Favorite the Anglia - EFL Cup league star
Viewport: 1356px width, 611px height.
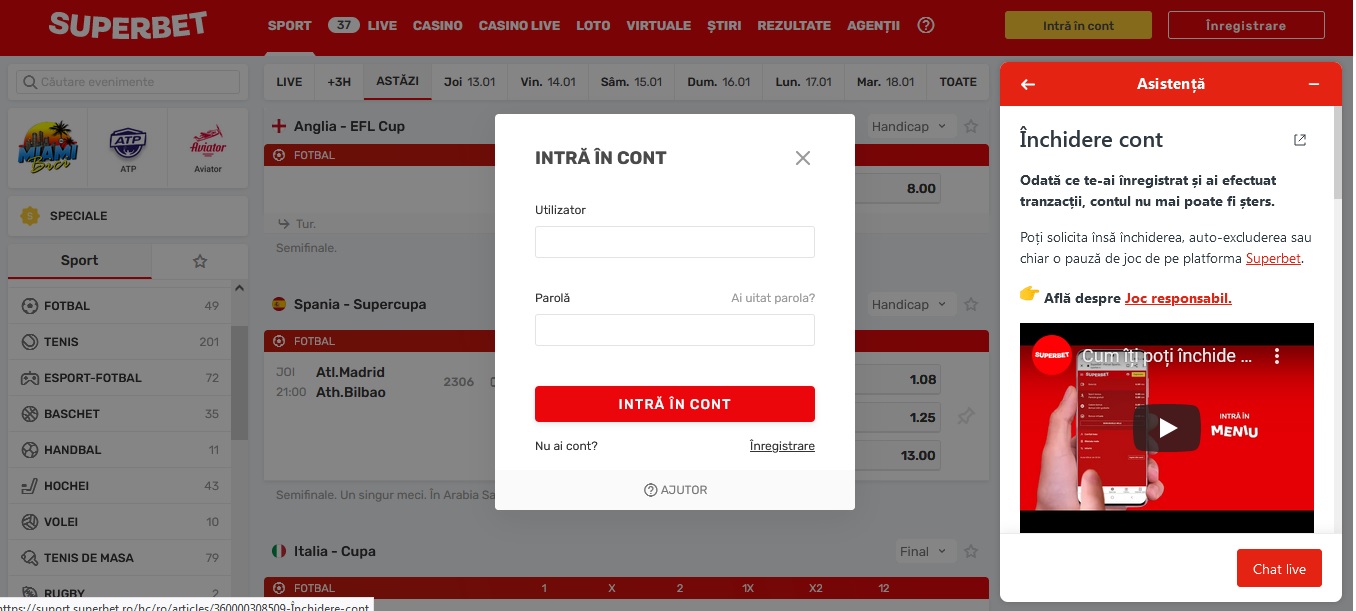[969, 127]
